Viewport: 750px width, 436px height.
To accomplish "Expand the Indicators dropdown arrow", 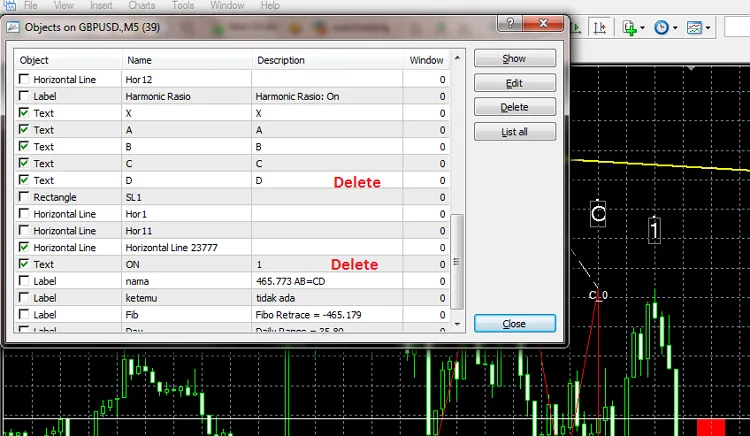I will point(643,28).
